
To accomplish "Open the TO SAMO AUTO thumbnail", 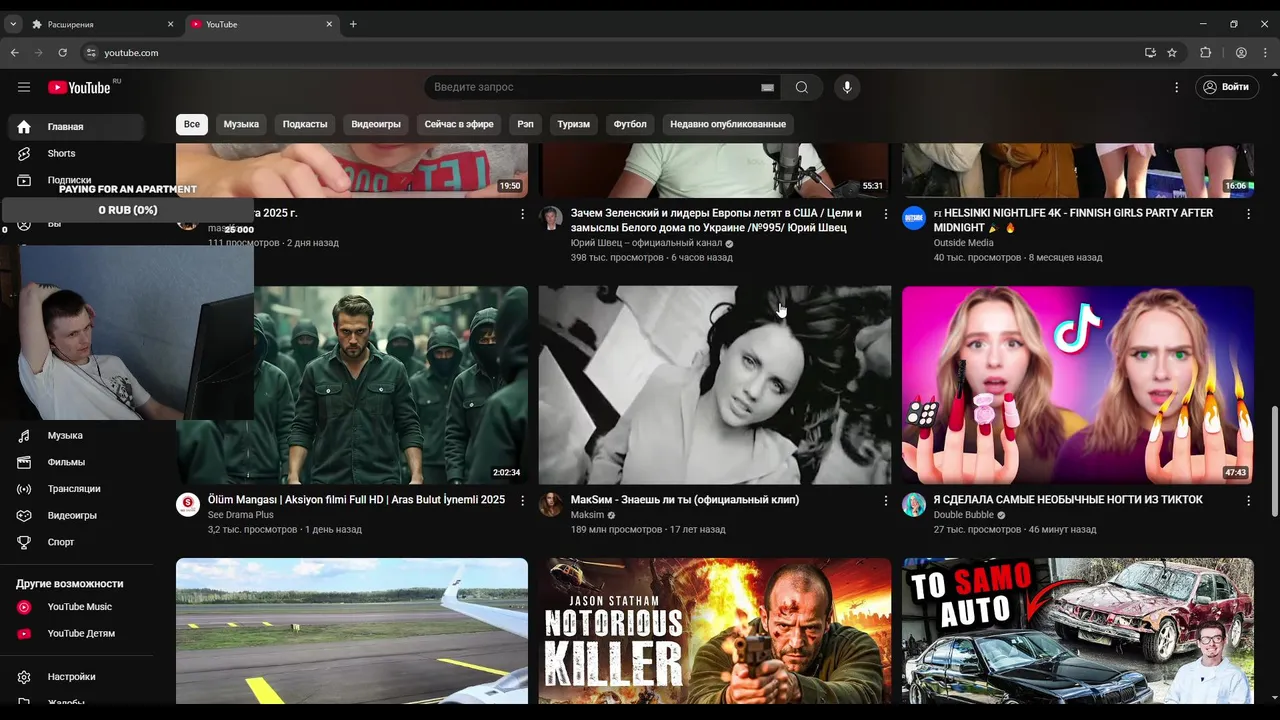I will (x=1078, y=631).
